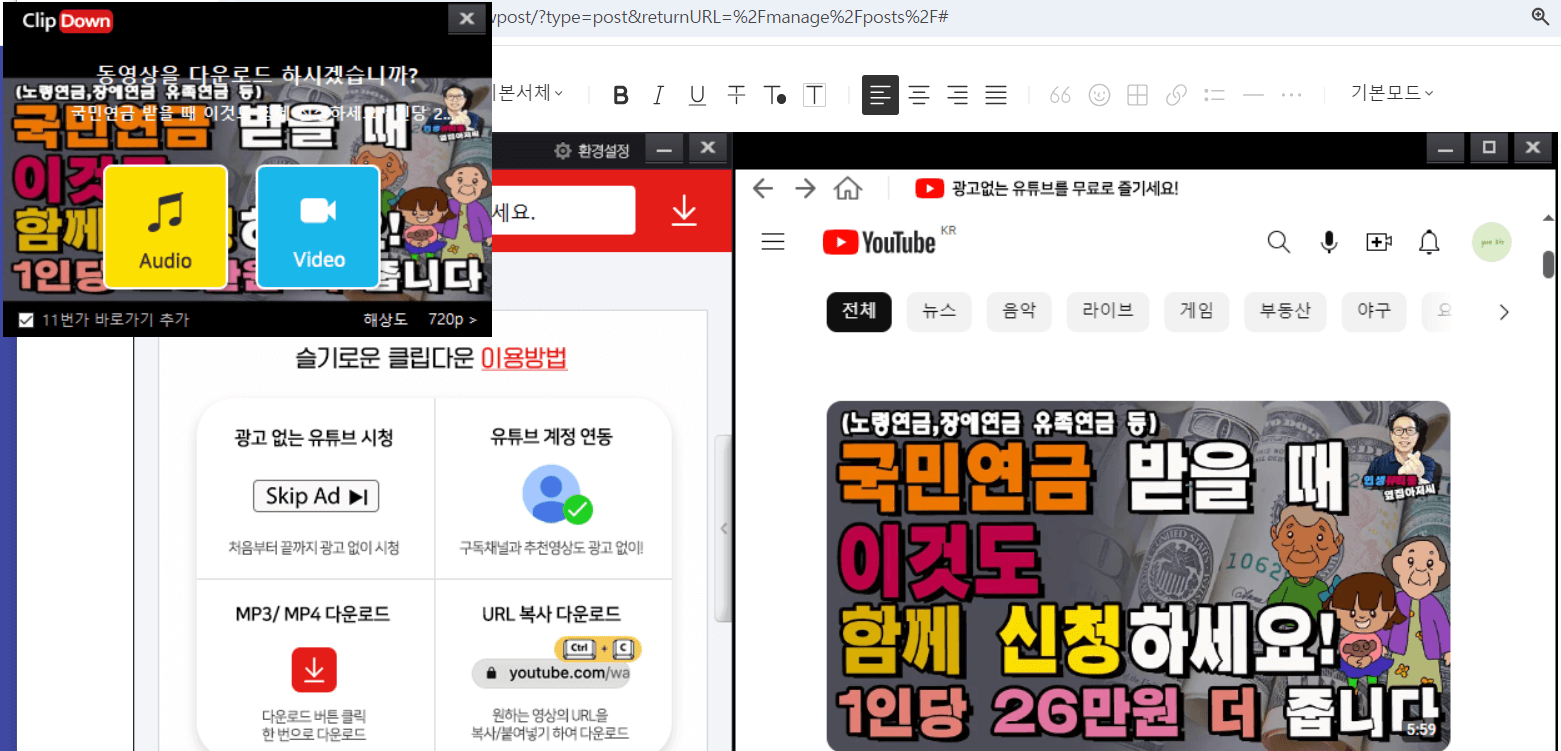Open 환경설정 settings in ClipDown window
The width and height of the screenshot is (1561, 751).
click(x=592, y=151)
